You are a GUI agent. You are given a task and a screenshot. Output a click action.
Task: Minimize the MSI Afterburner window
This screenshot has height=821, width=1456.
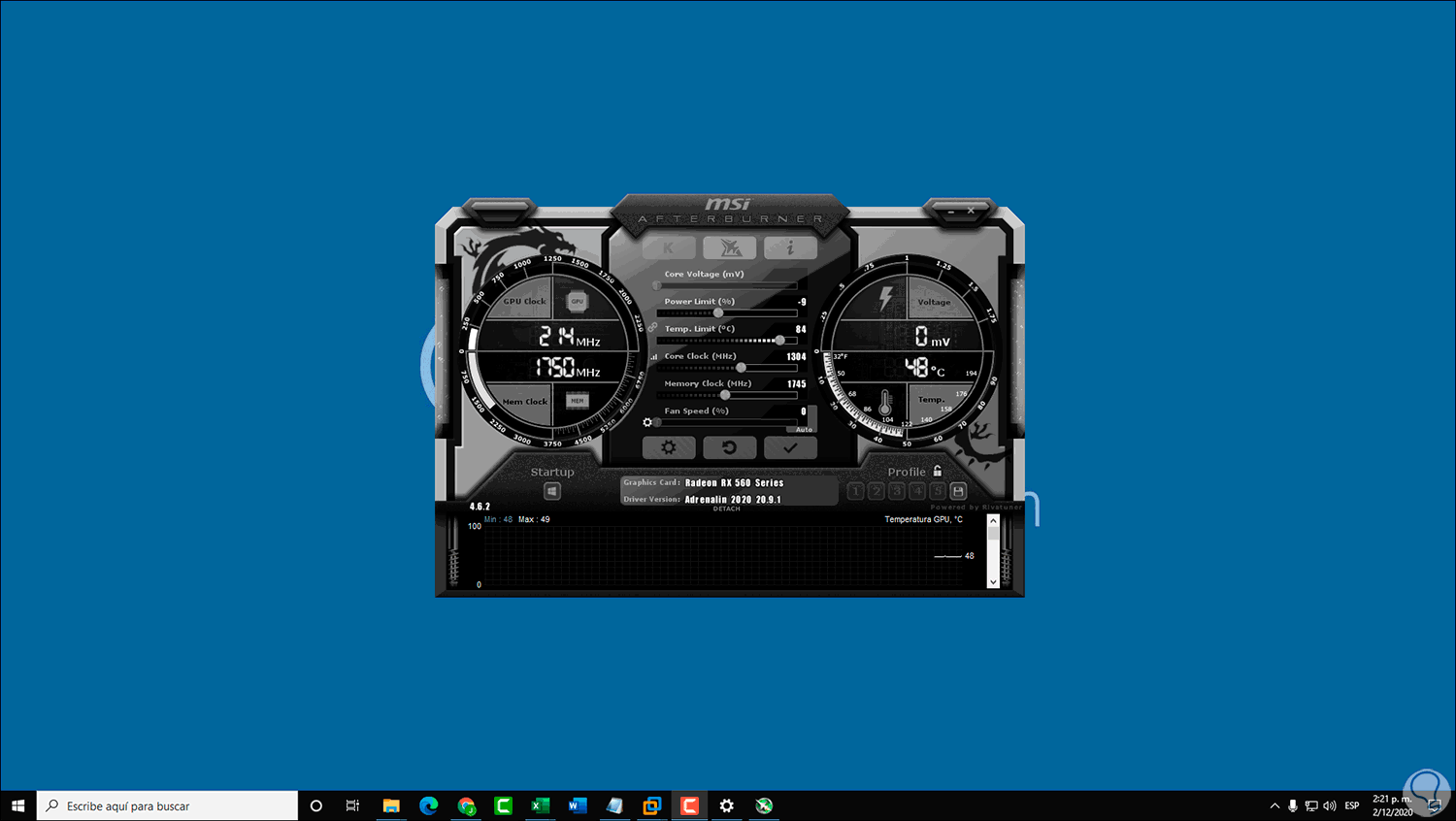coord(951,211)
